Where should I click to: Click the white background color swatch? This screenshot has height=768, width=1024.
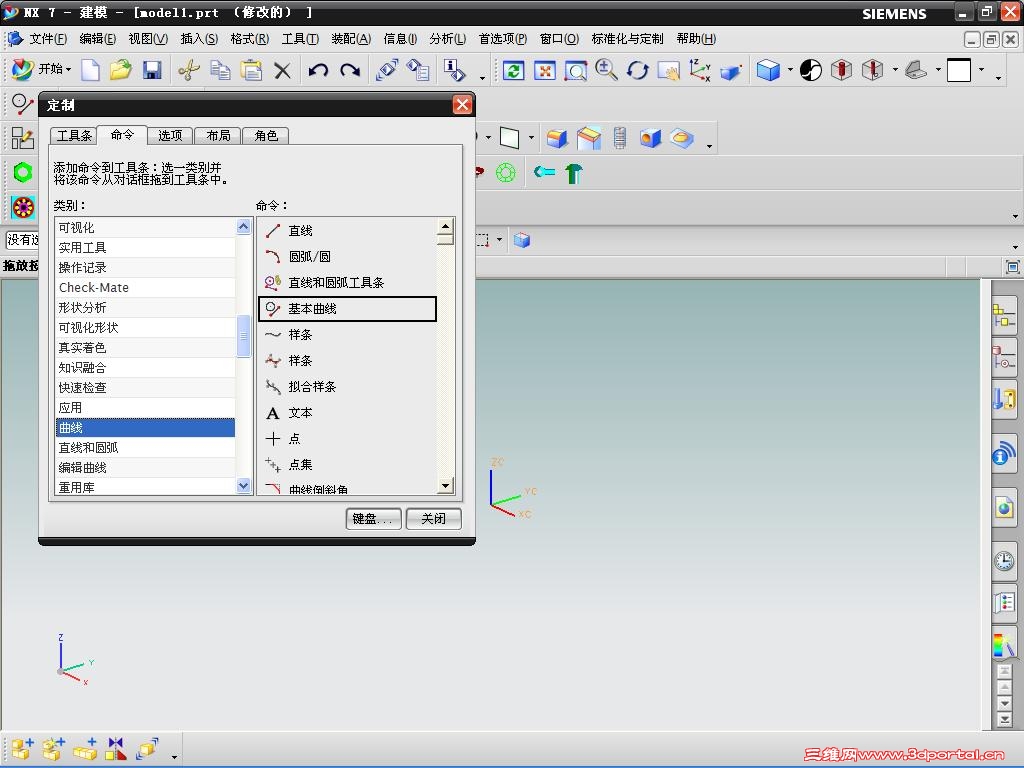(x=959, y=70)
